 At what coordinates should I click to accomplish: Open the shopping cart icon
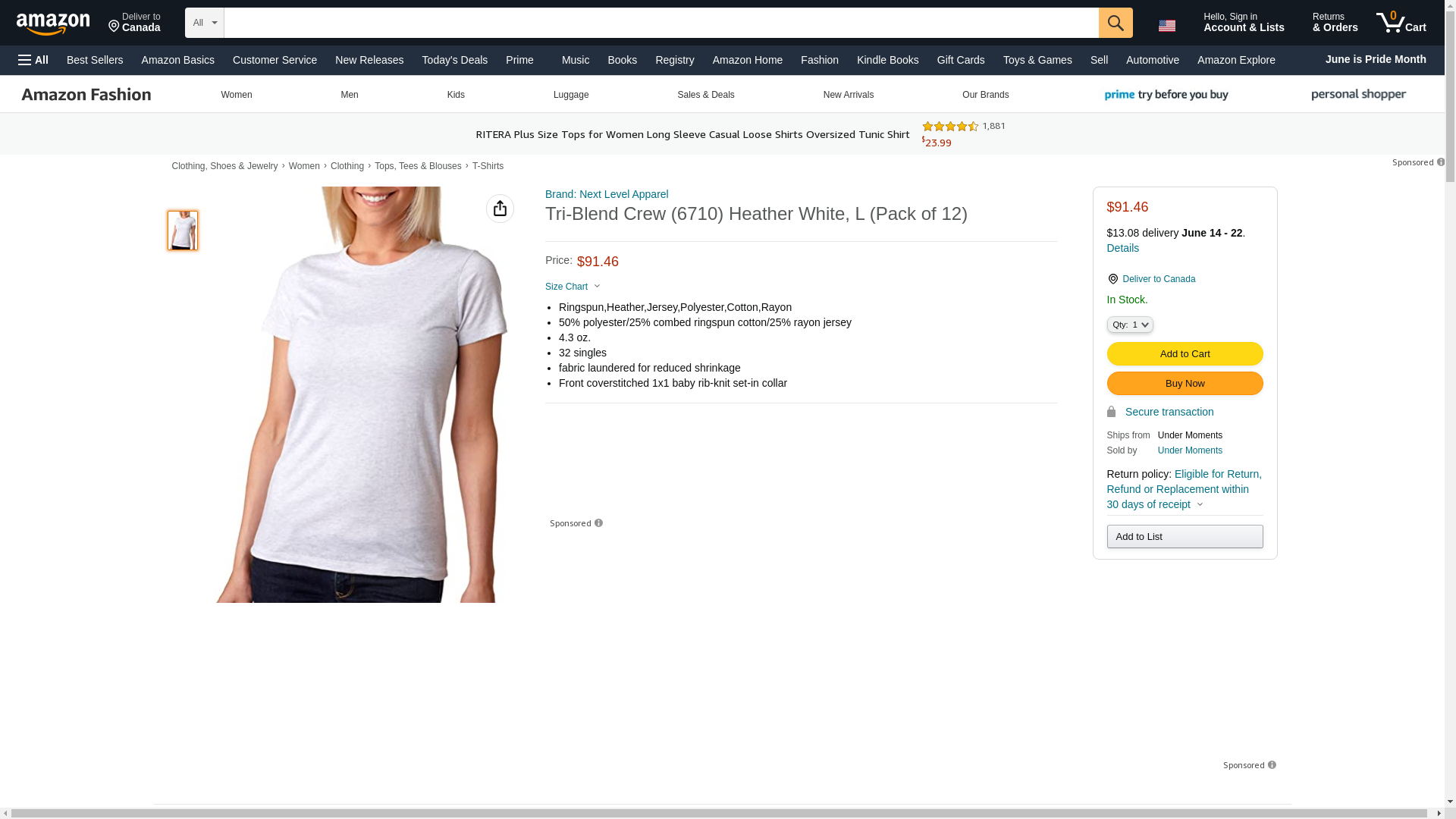tap(1401, 22)
